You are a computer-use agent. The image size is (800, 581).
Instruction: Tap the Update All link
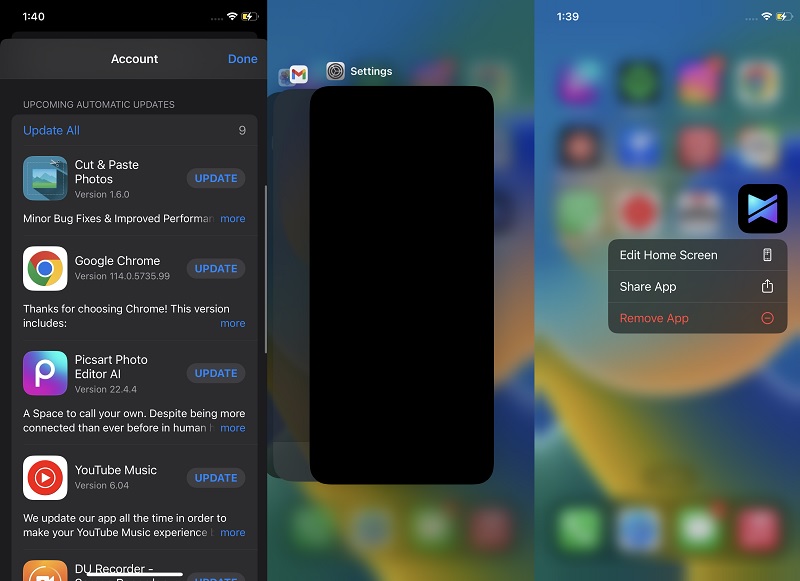pyautogui.click(x=52, y=131)
